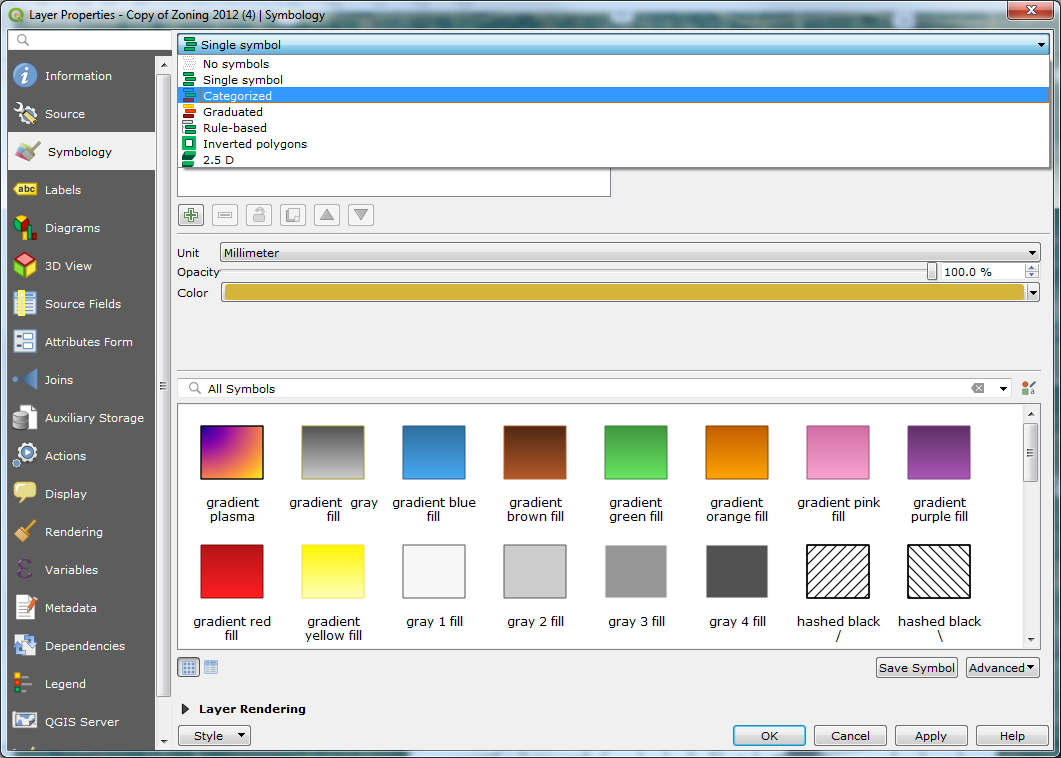Pick the gradient blue fill symbol

pos(434,452)
